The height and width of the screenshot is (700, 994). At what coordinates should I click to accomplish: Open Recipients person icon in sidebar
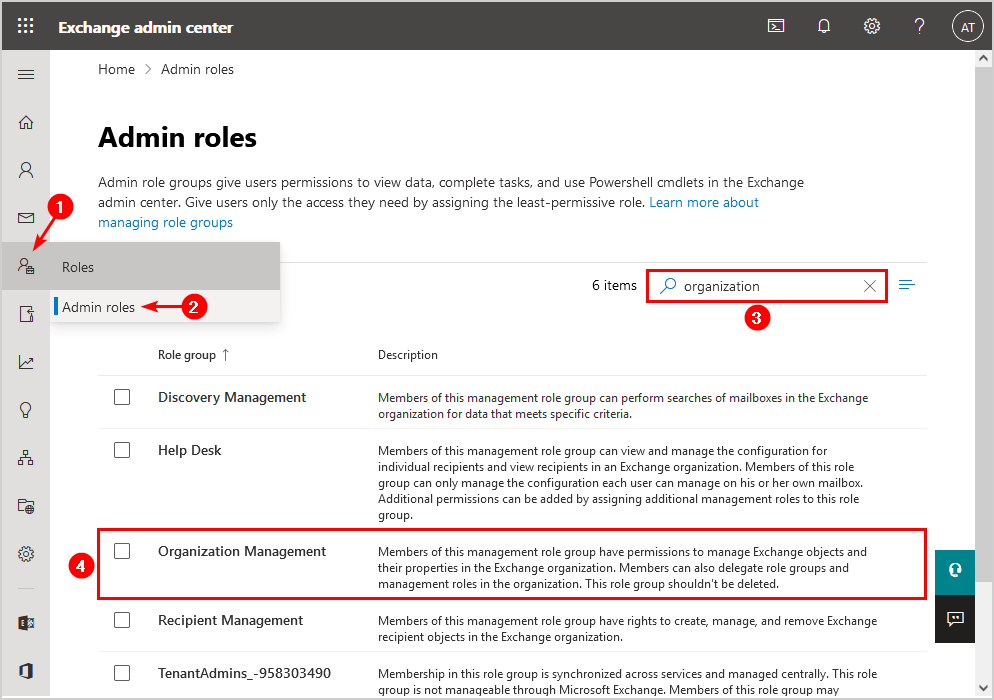click(26, 170)
